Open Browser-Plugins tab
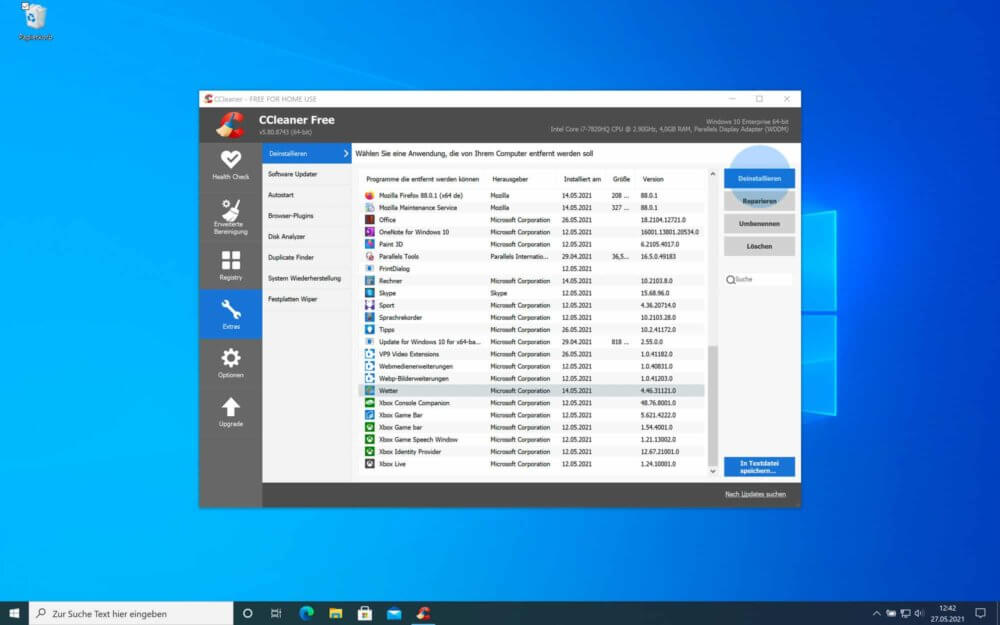 (307, 216)
